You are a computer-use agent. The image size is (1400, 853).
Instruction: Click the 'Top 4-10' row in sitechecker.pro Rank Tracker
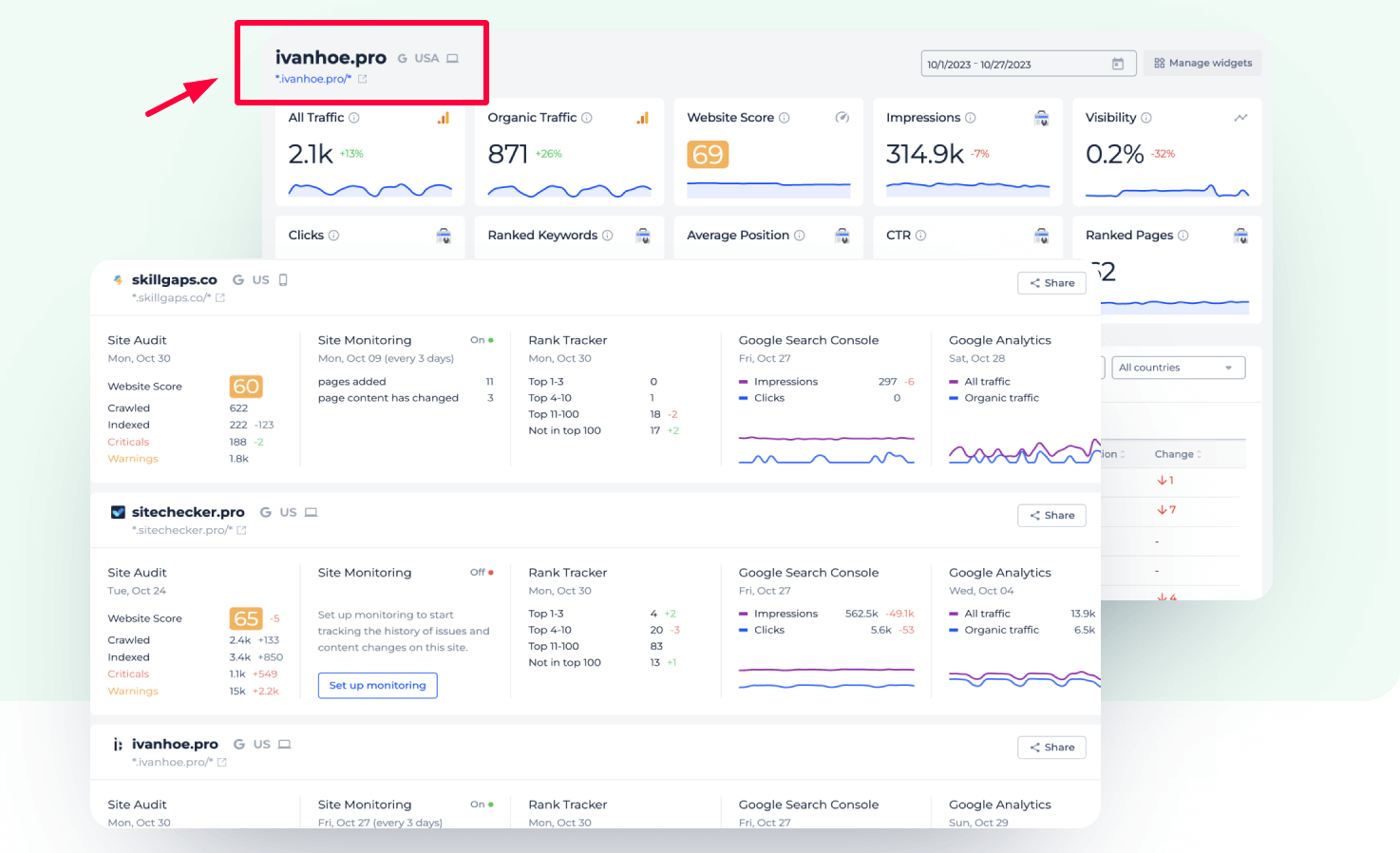(x=604, y=631)
